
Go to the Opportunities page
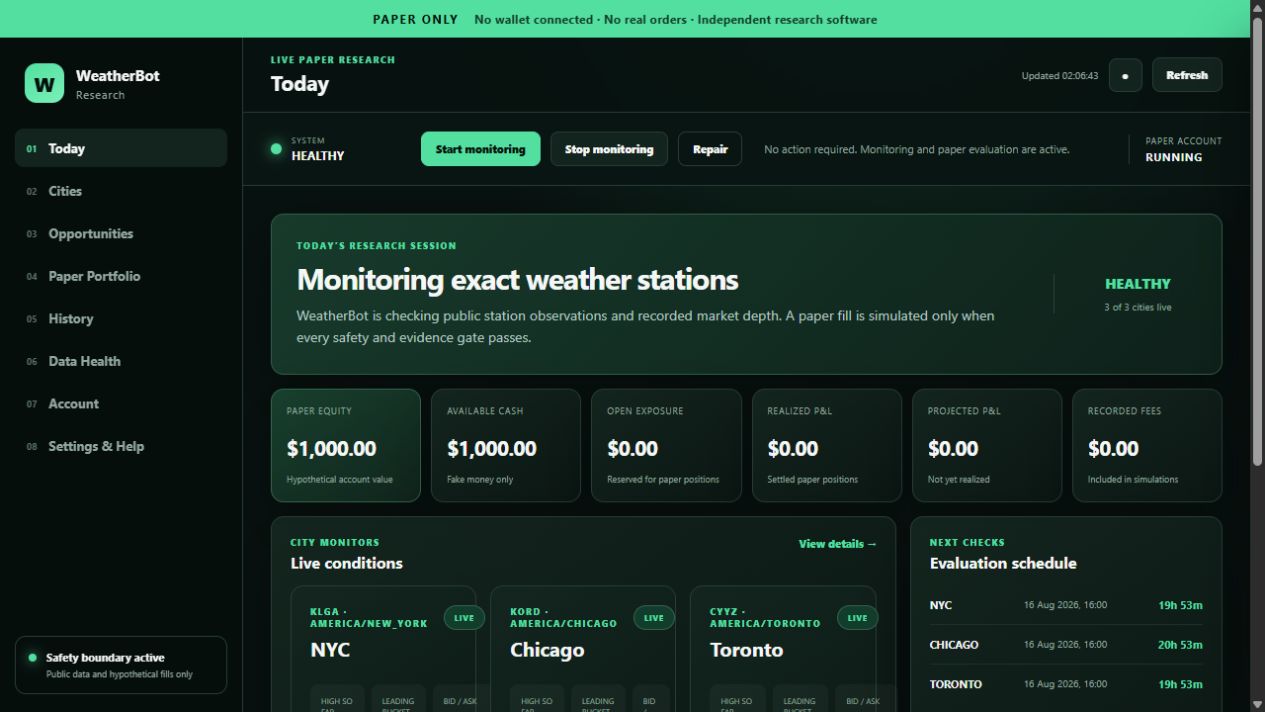[121, 233]
